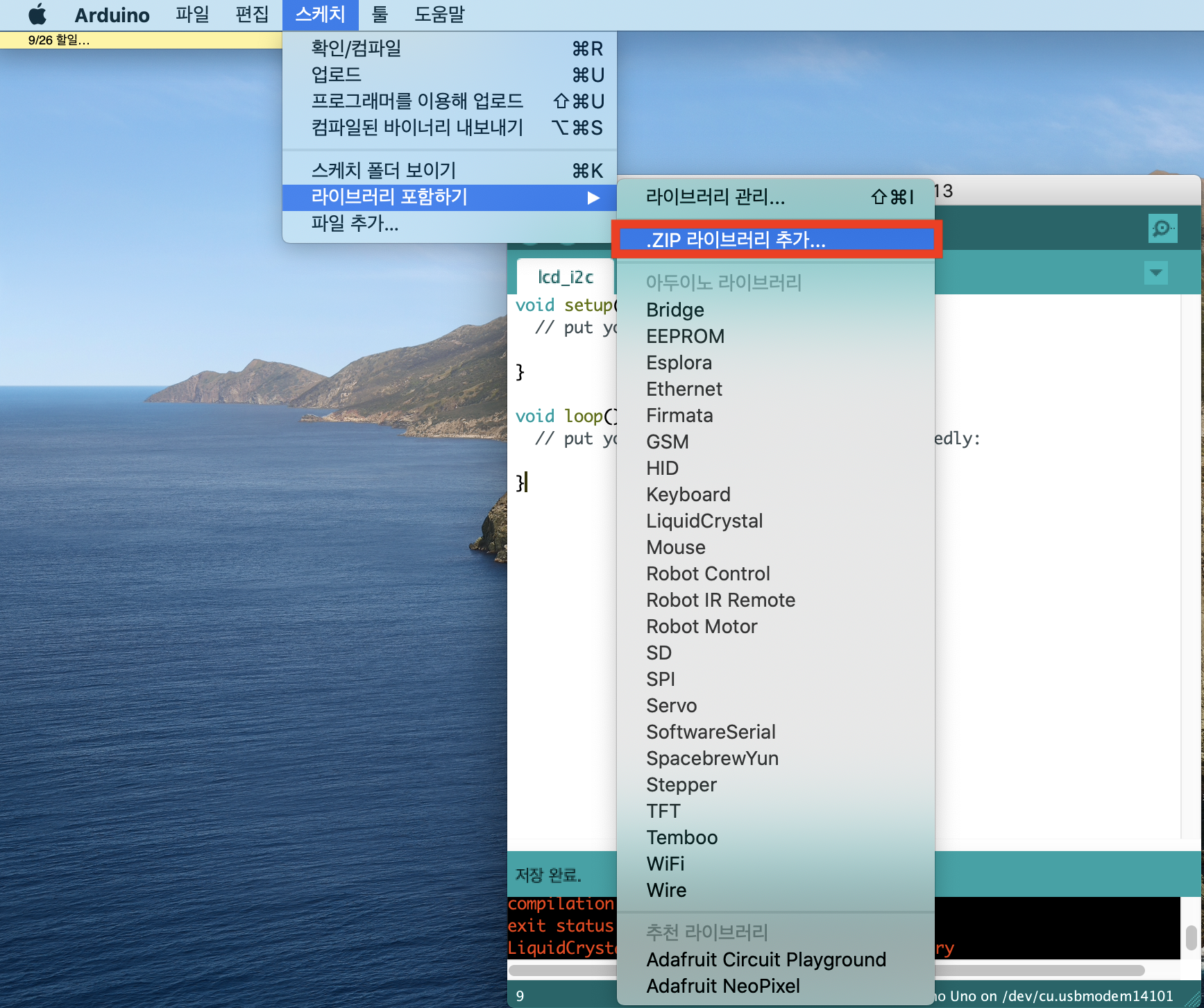Include the Temboo library
This screenshot has width=1204, height=1008.
click(776, 837)
